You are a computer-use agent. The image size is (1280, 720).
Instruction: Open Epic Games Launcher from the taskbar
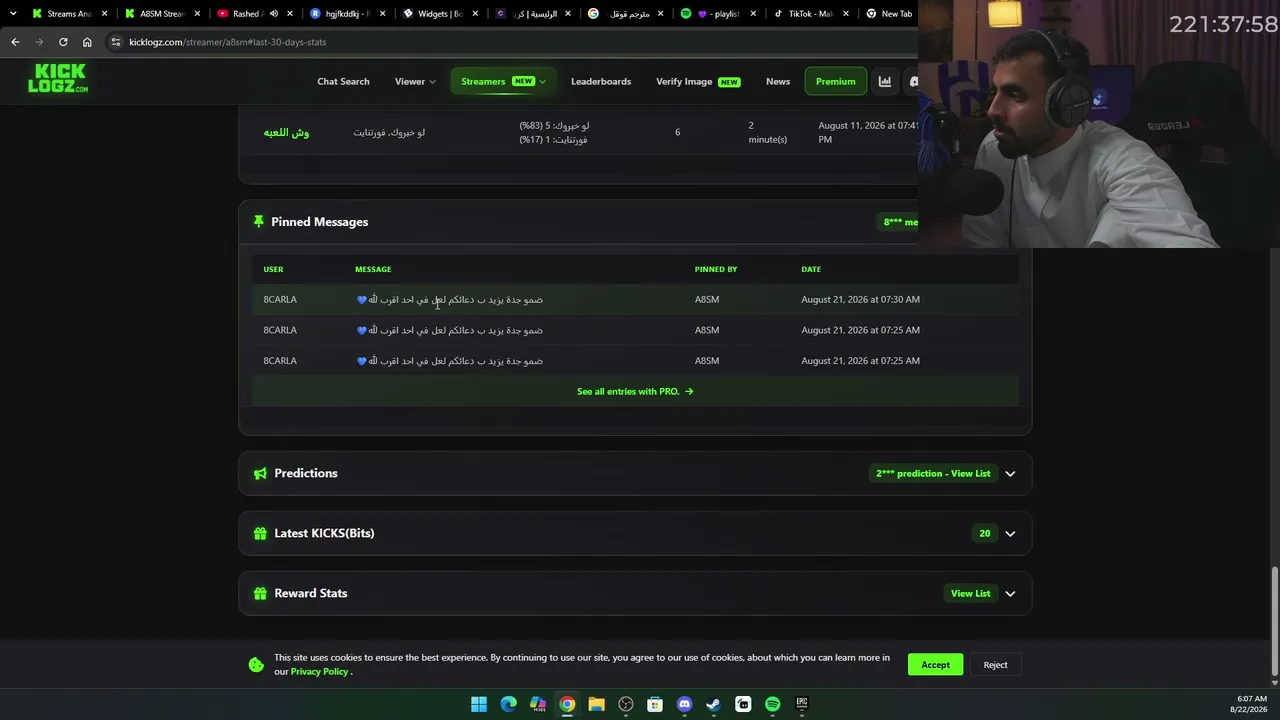802,704
